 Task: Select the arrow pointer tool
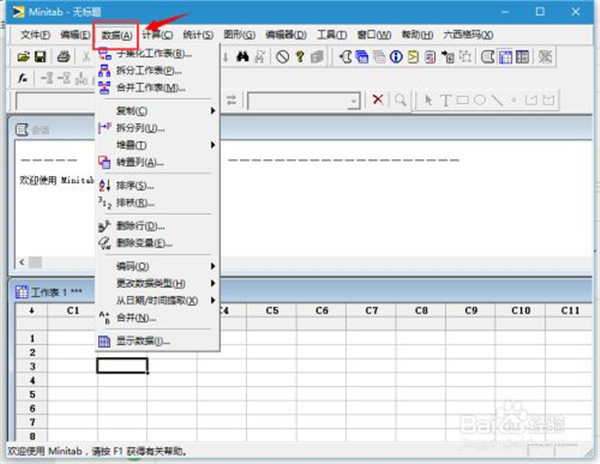pyautogui.click(x=429, y=100)
